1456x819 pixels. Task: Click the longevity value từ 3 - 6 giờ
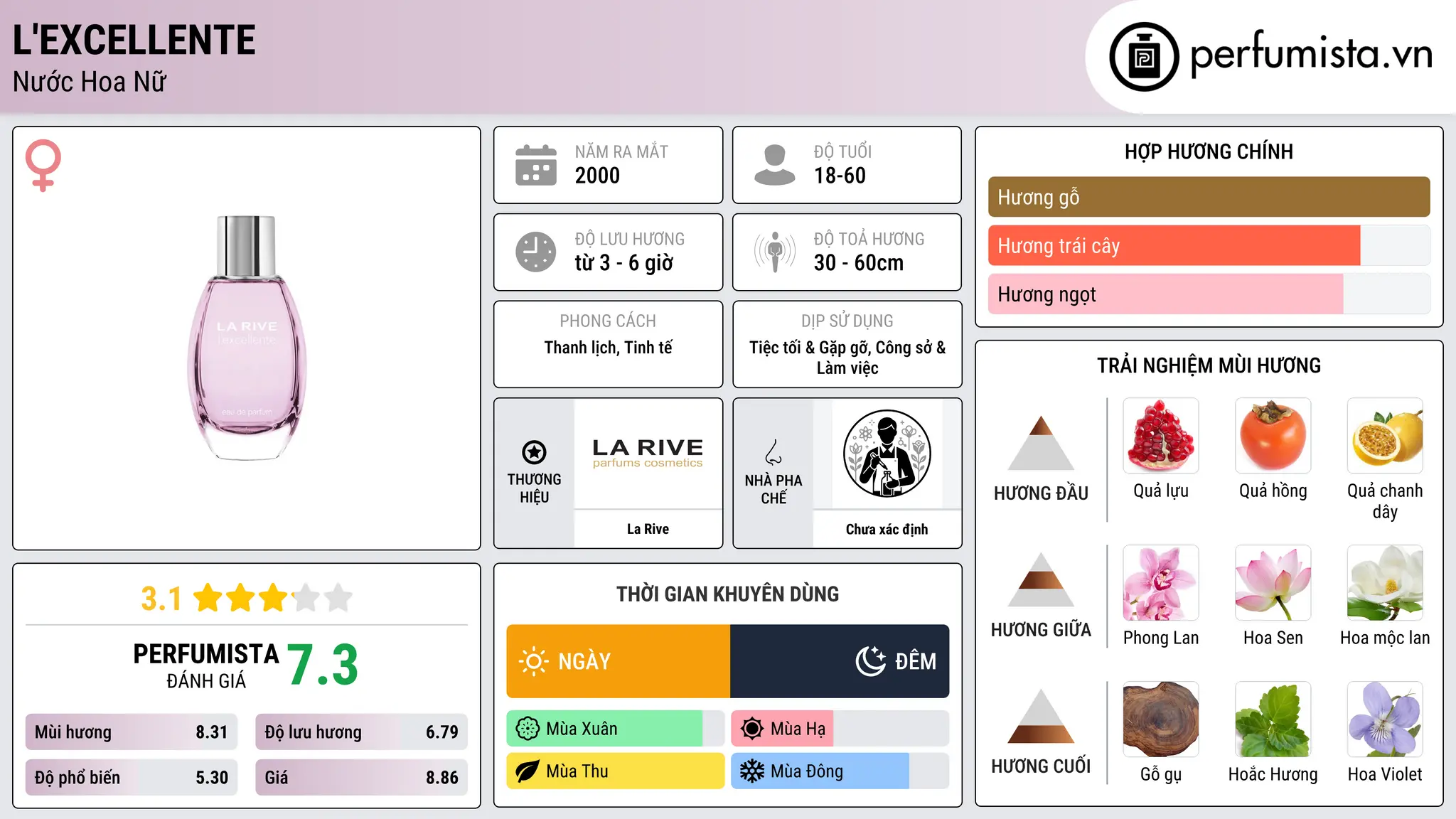click(x=624, y=263)
